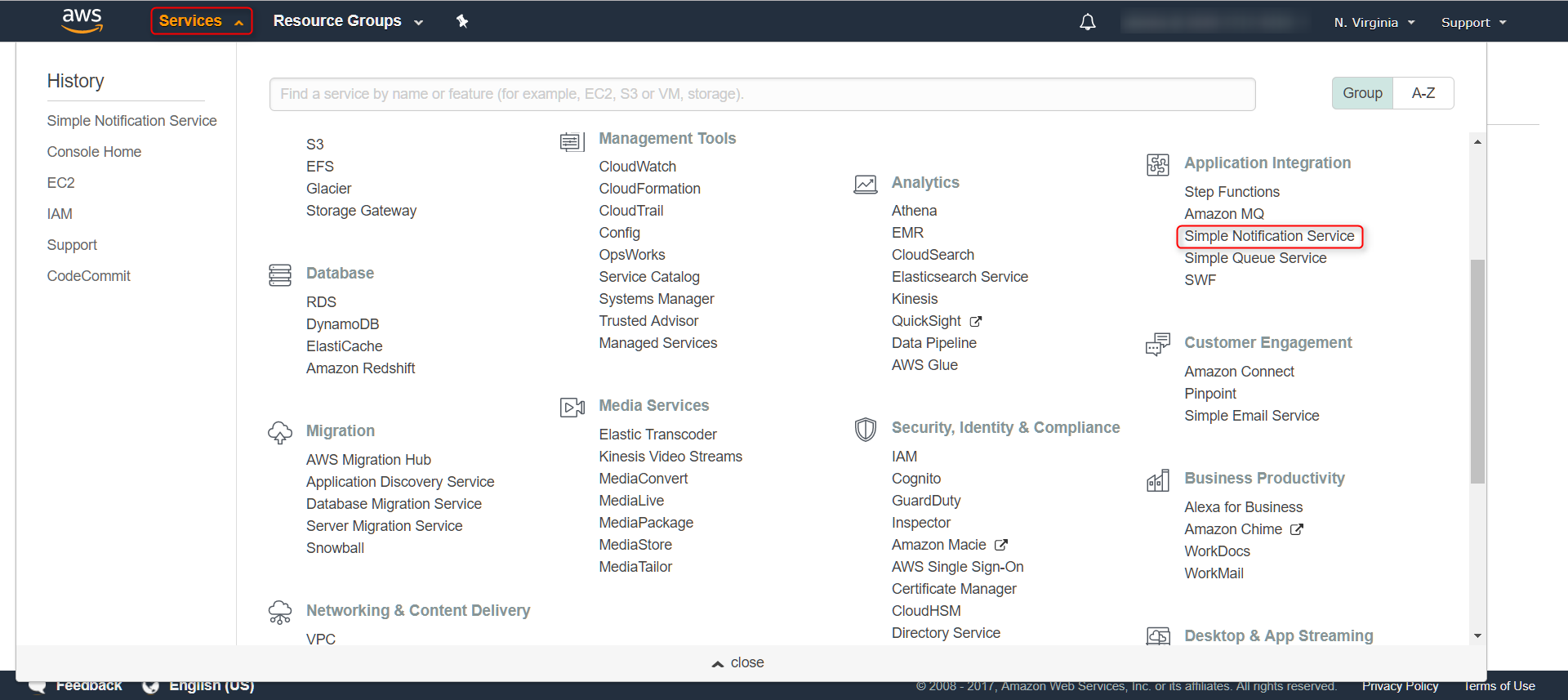Click the service search field
Image resolution: width=1568 pixels, height=700 pixels.
coord(762,94)
